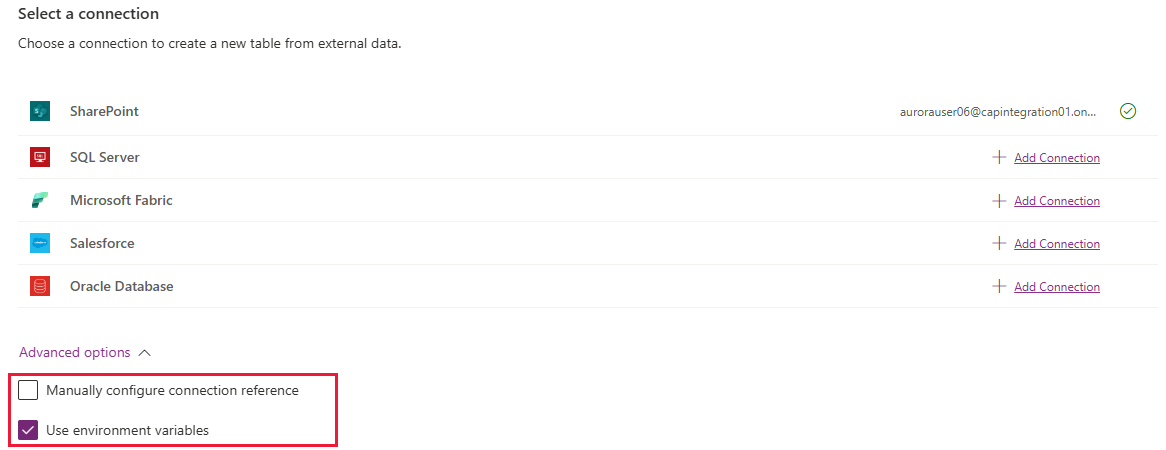This screenshot has width=1166, height=450.
Task: Click the Microsoft Fabric connector icon
Action: coord(40,201)
